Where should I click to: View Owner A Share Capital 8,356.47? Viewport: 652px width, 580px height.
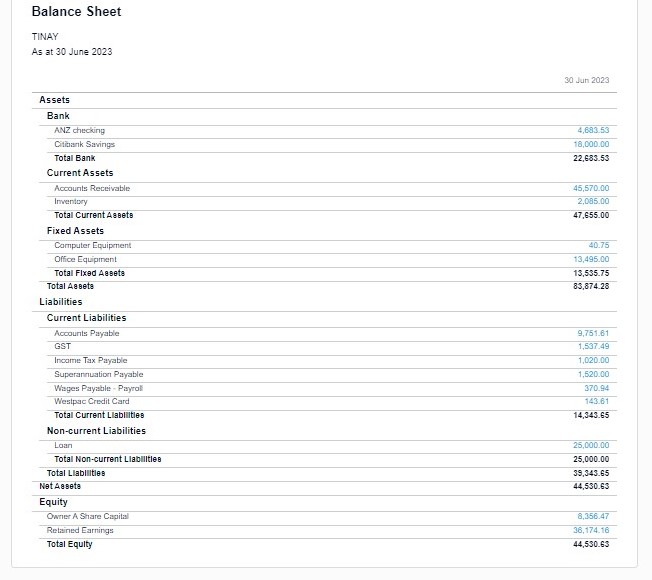pos(593,516)
